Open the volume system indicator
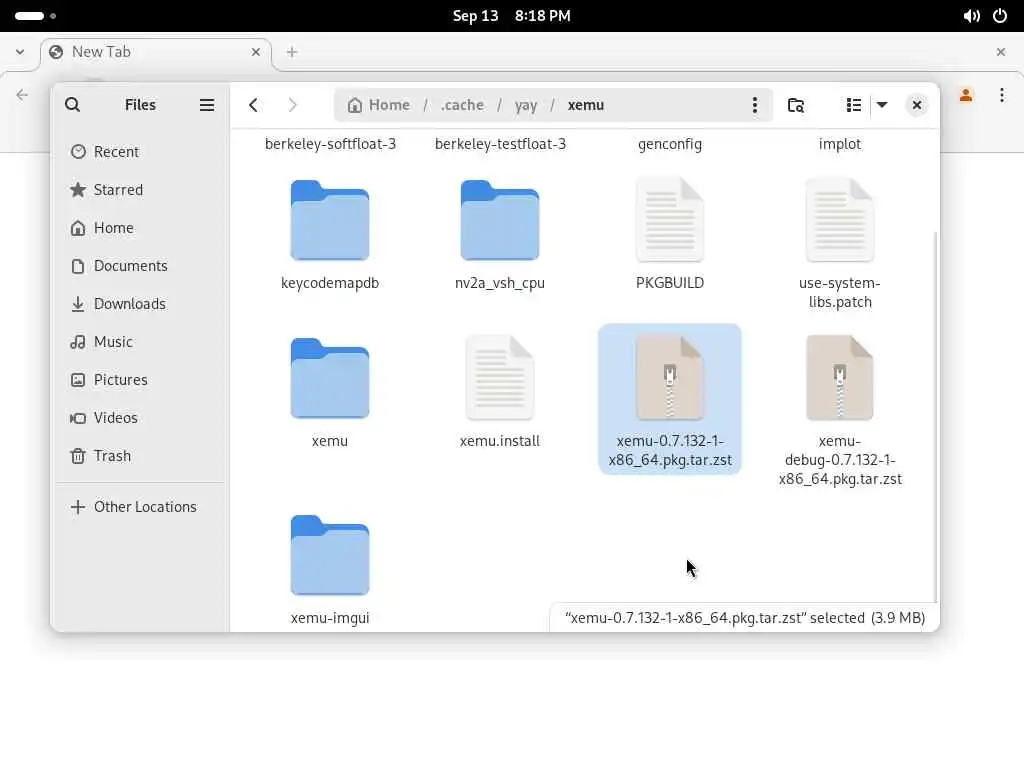 [972, 16]
